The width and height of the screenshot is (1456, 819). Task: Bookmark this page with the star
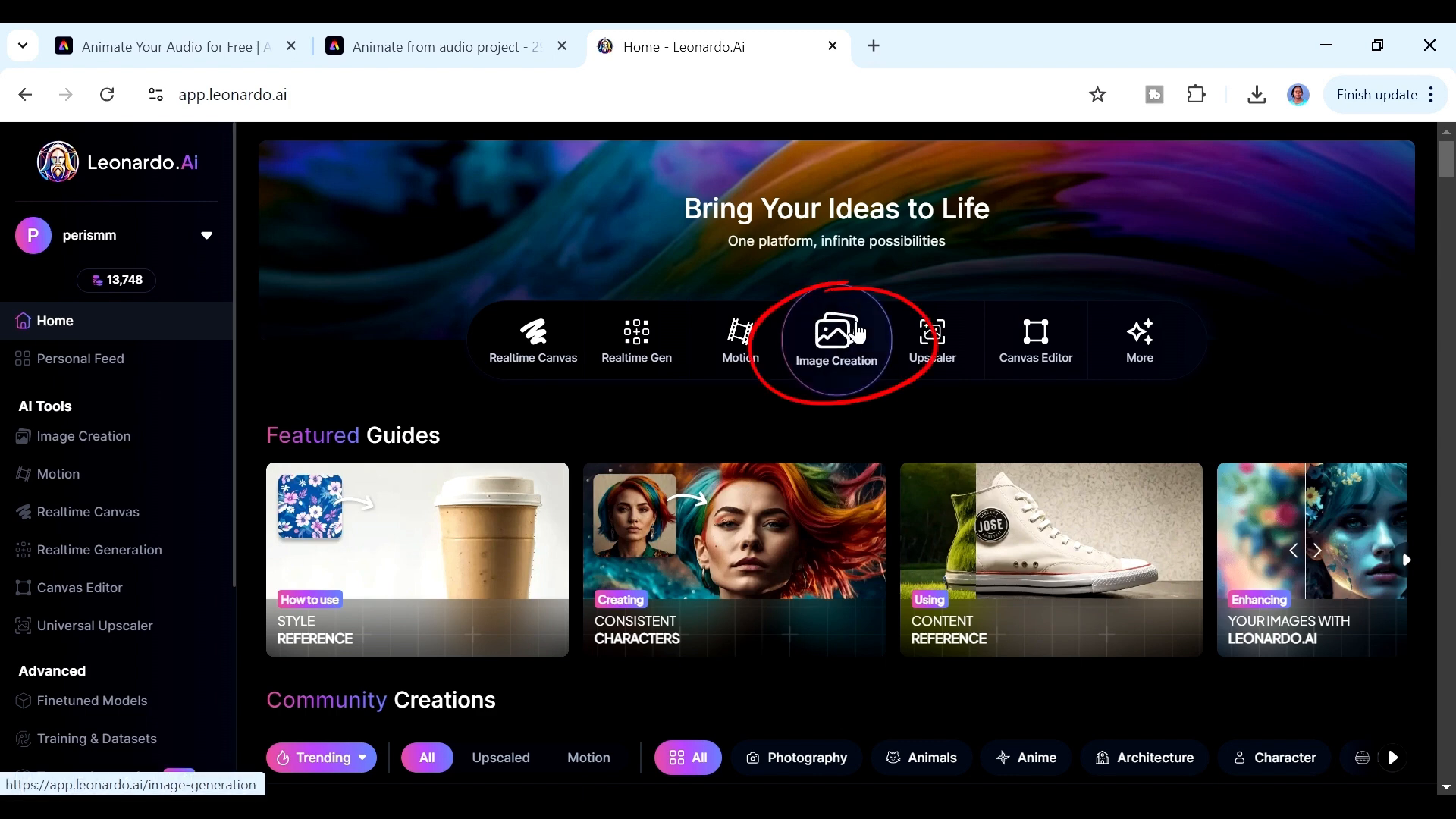click(x=1097, y=95)
